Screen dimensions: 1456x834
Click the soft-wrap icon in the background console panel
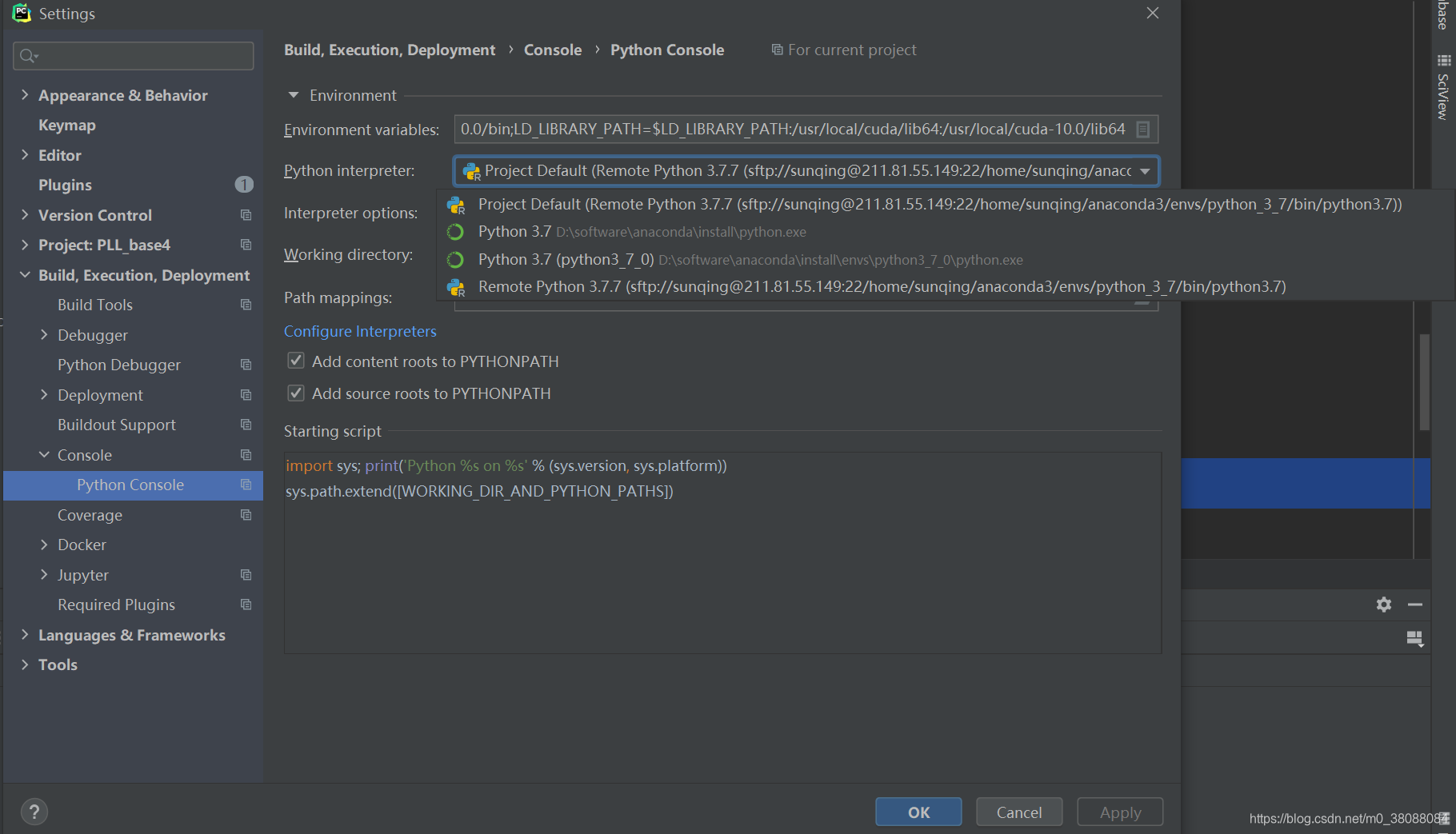tap(1414, 638)
